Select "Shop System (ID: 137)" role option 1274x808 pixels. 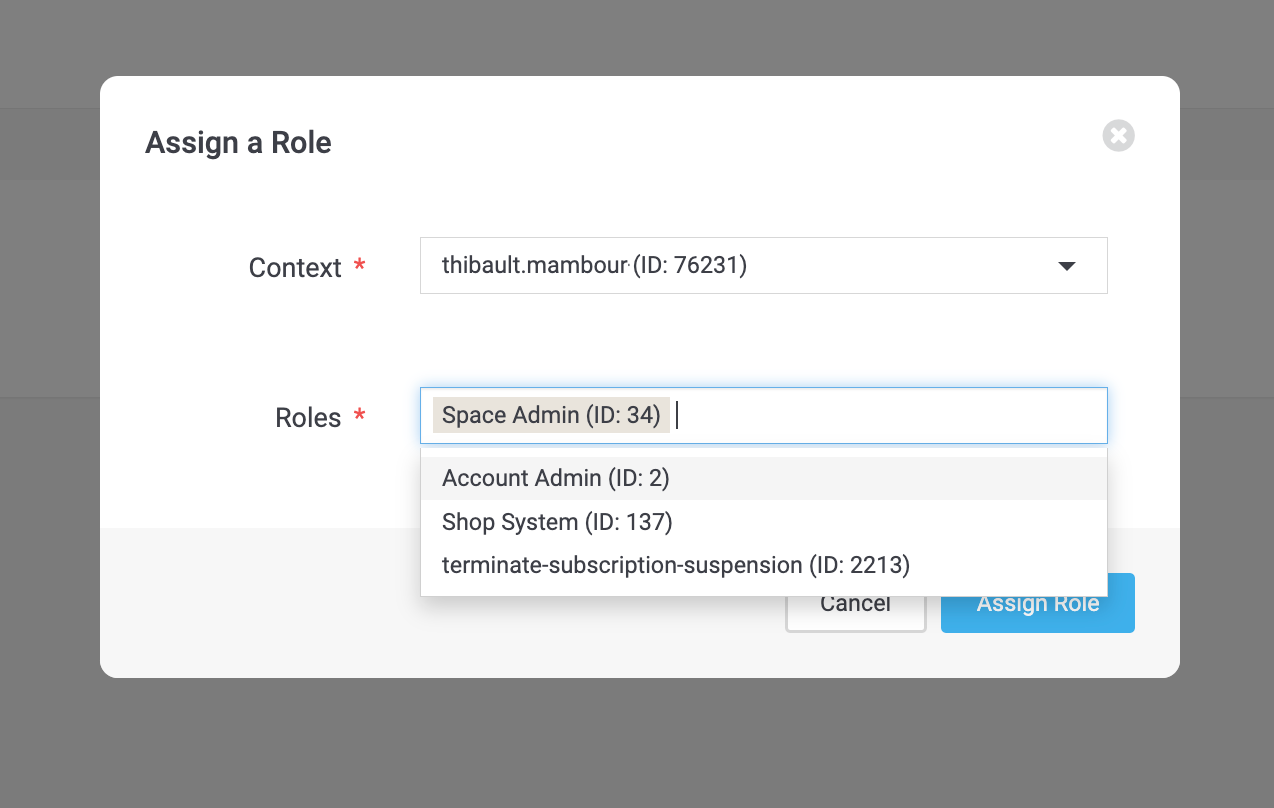click(557, 521)
